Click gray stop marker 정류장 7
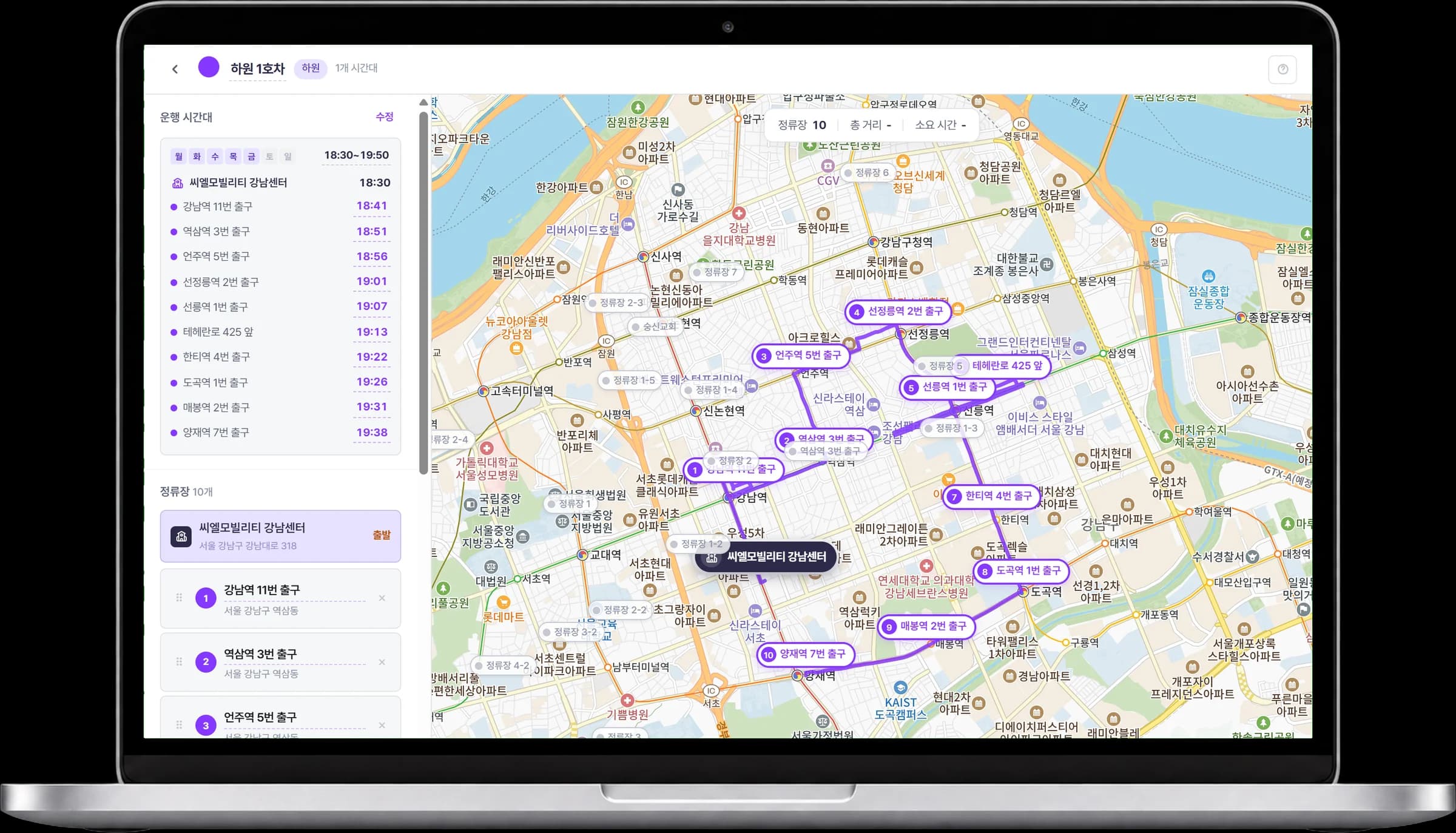This screenshot has height=833, width=1456. tap(716, 272)
